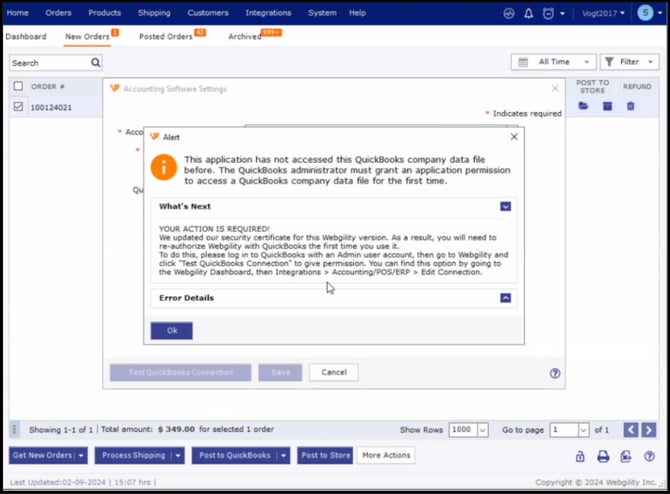
Task: Open the Filter dropdown
Action: (x=628, y=62)
